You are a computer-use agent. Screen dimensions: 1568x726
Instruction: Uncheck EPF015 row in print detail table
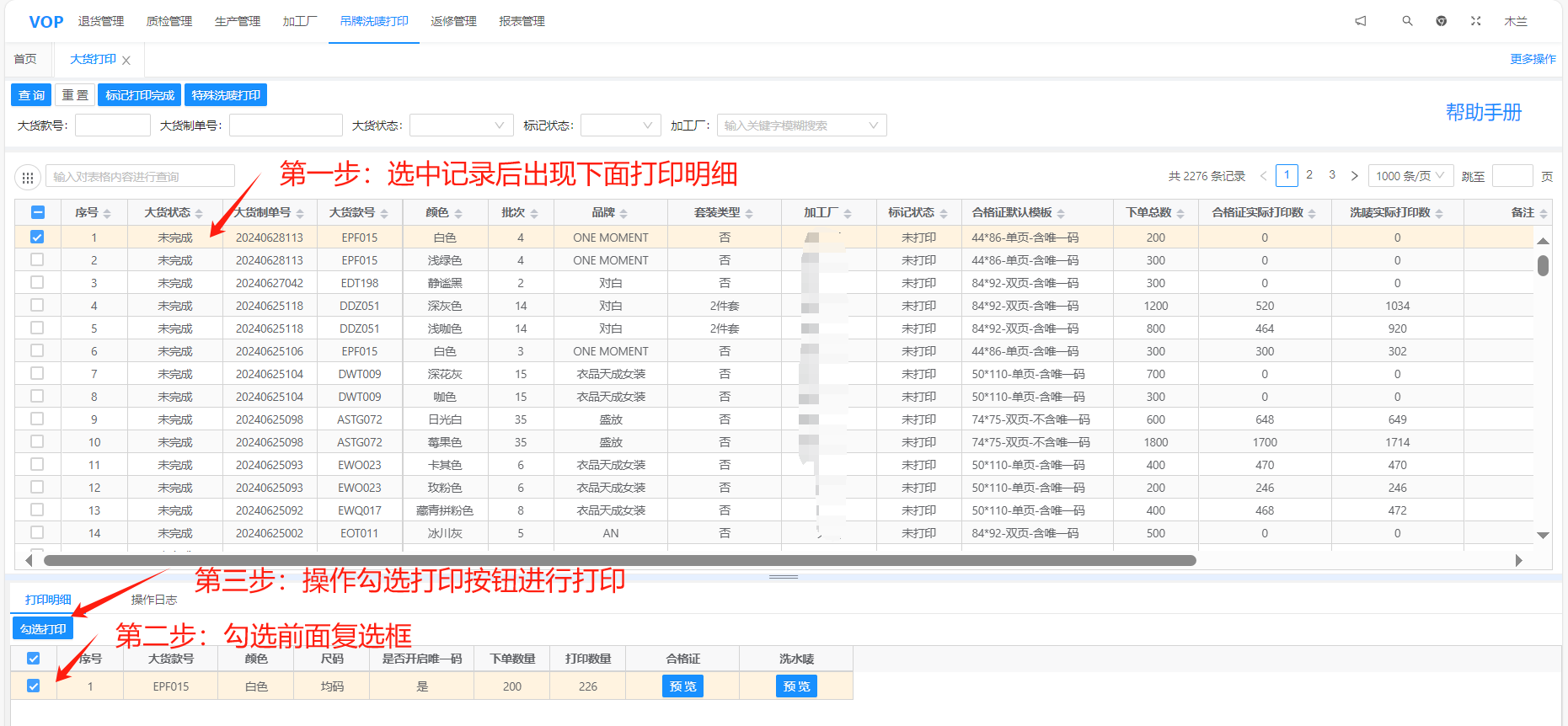click(x=34, y=686)
